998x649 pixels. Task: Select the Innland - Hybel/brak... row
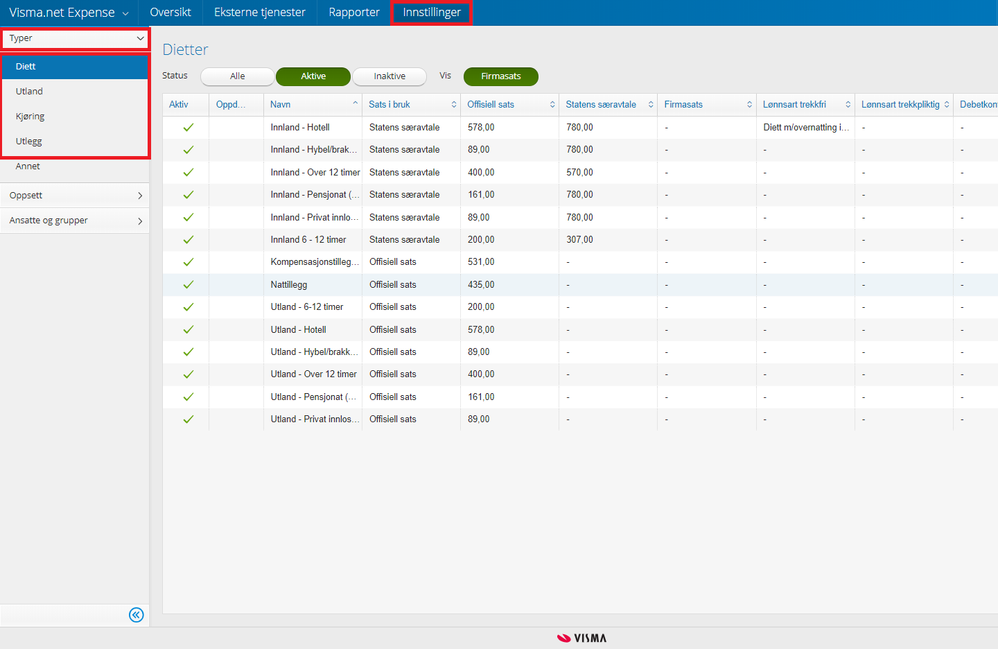point(314,150)
